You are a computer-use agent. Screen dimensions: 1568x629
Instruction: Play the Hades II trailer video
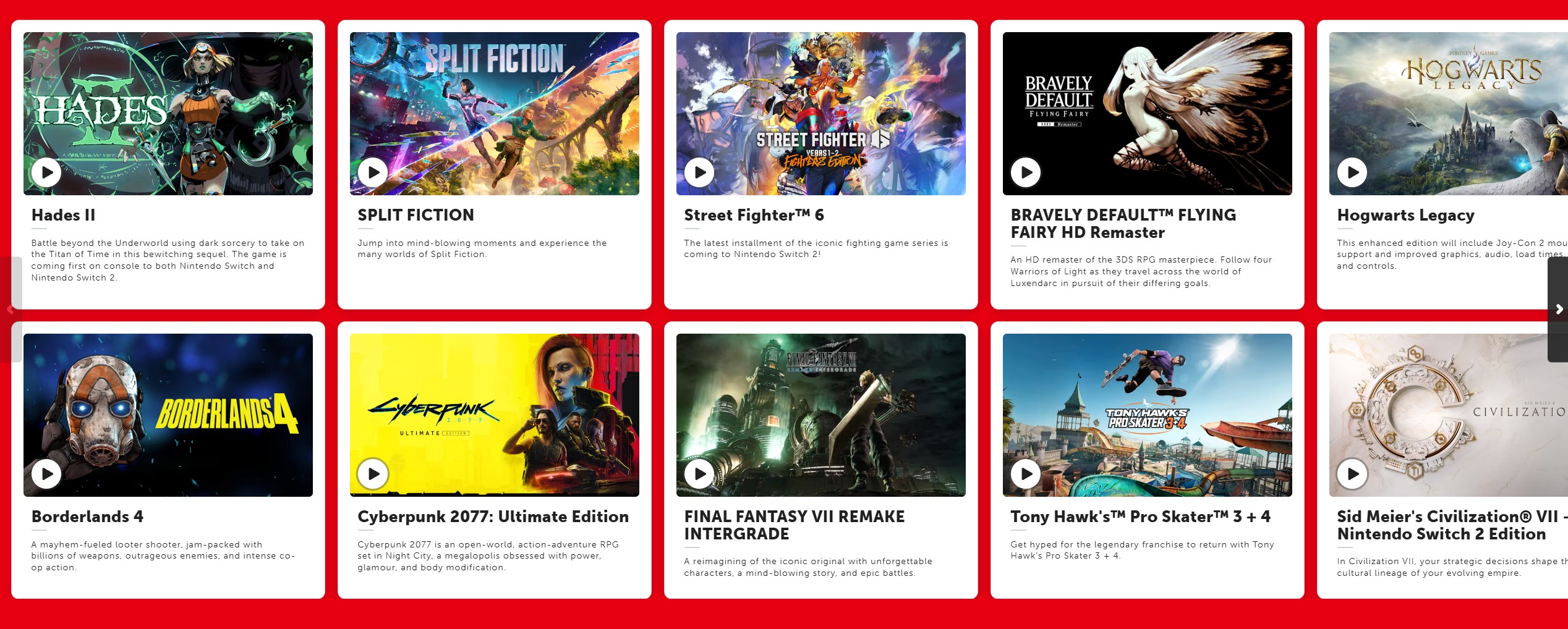pos(46,172)
